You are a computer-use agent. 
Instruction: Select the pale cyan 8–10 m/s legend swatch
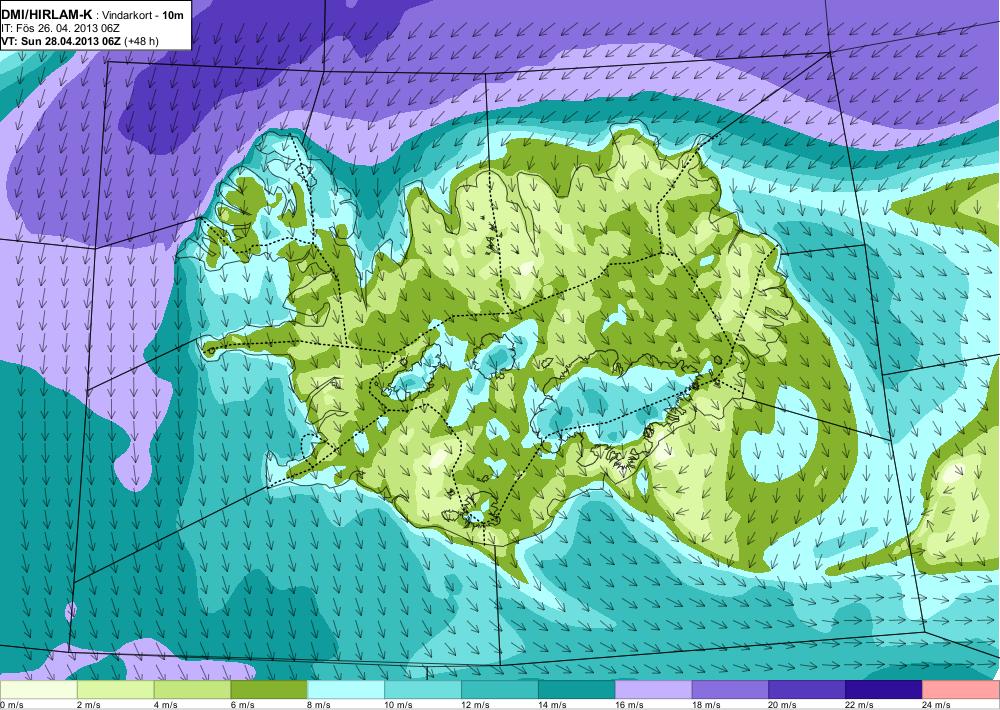[346, 690]
